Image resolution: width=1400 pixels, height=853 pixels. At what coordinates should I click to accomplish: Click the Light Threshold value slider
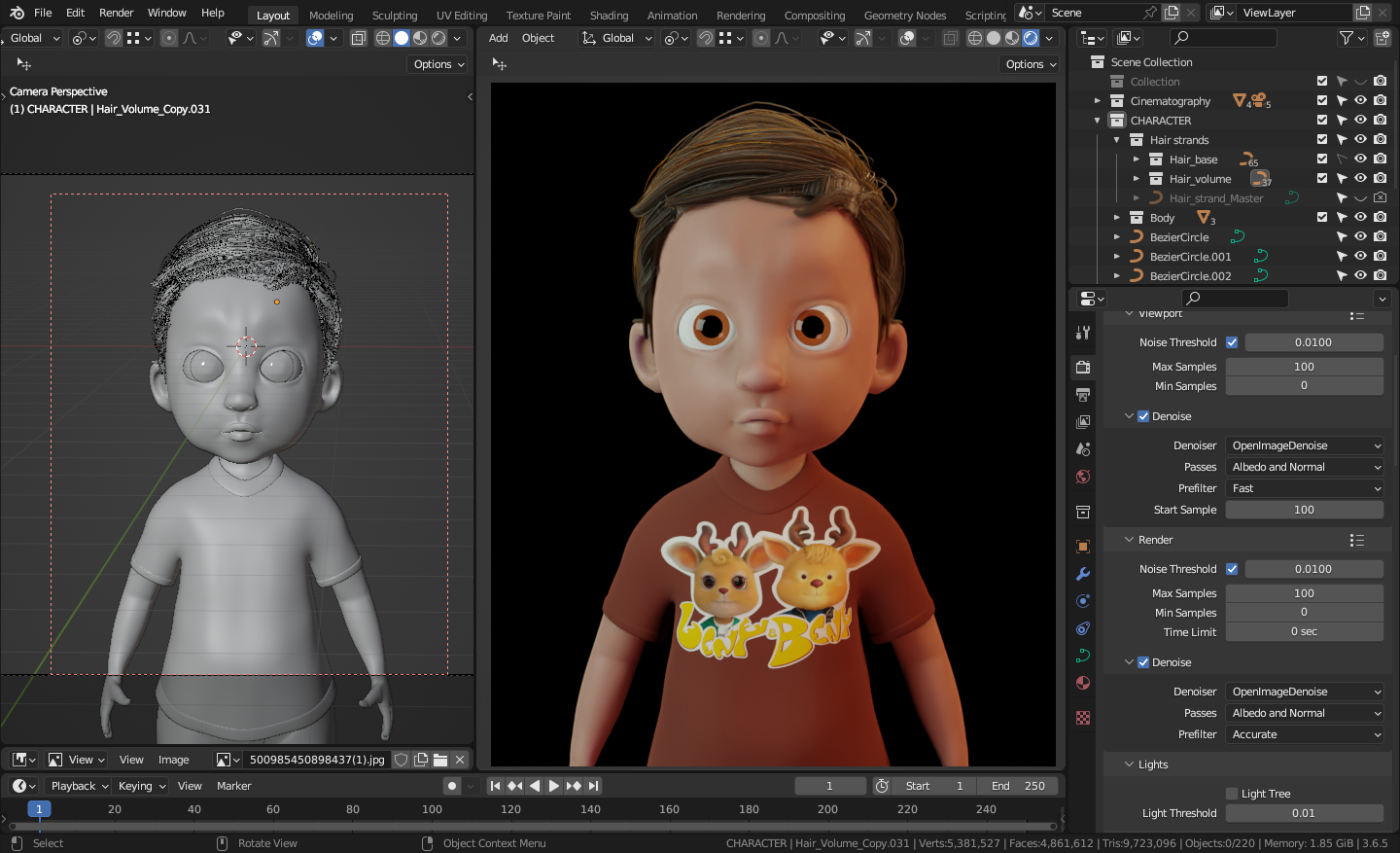(1305, 813)
